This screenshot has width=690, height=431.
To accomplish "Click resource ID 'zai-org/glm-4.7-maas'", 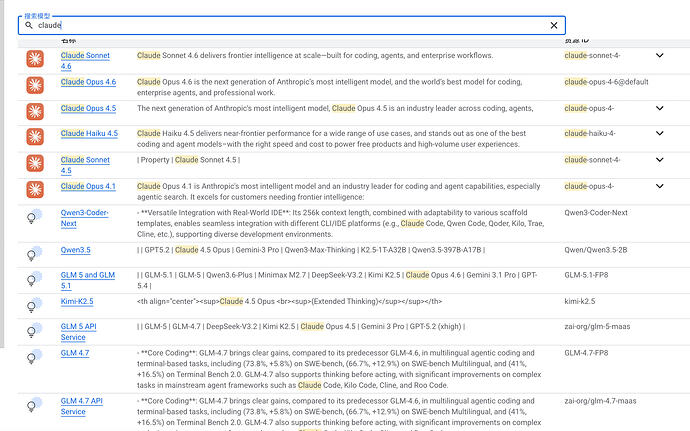I will click(600, 401).
